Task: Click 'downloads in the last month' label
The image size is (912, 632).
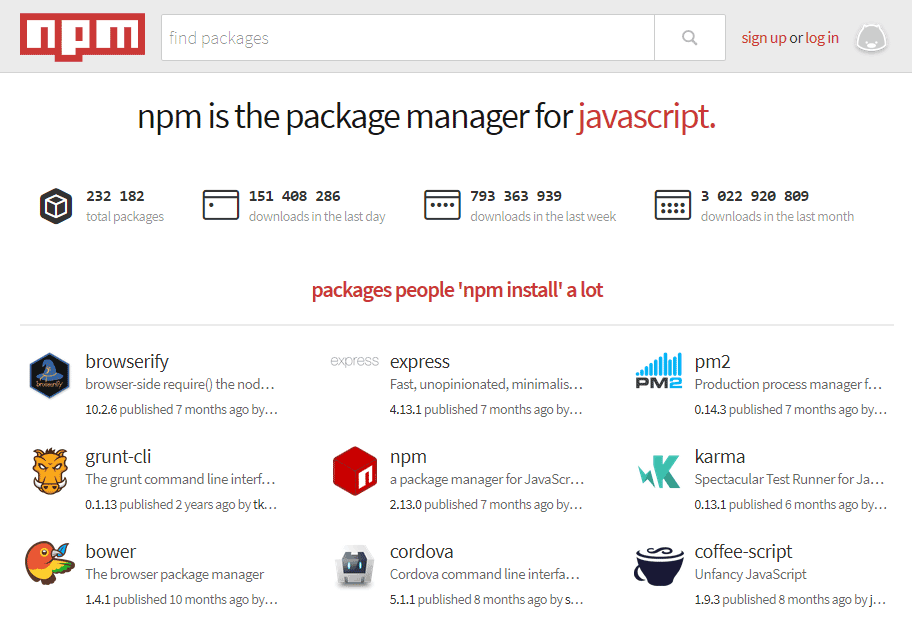Action: pyautogui.click(x=777, y=217)
